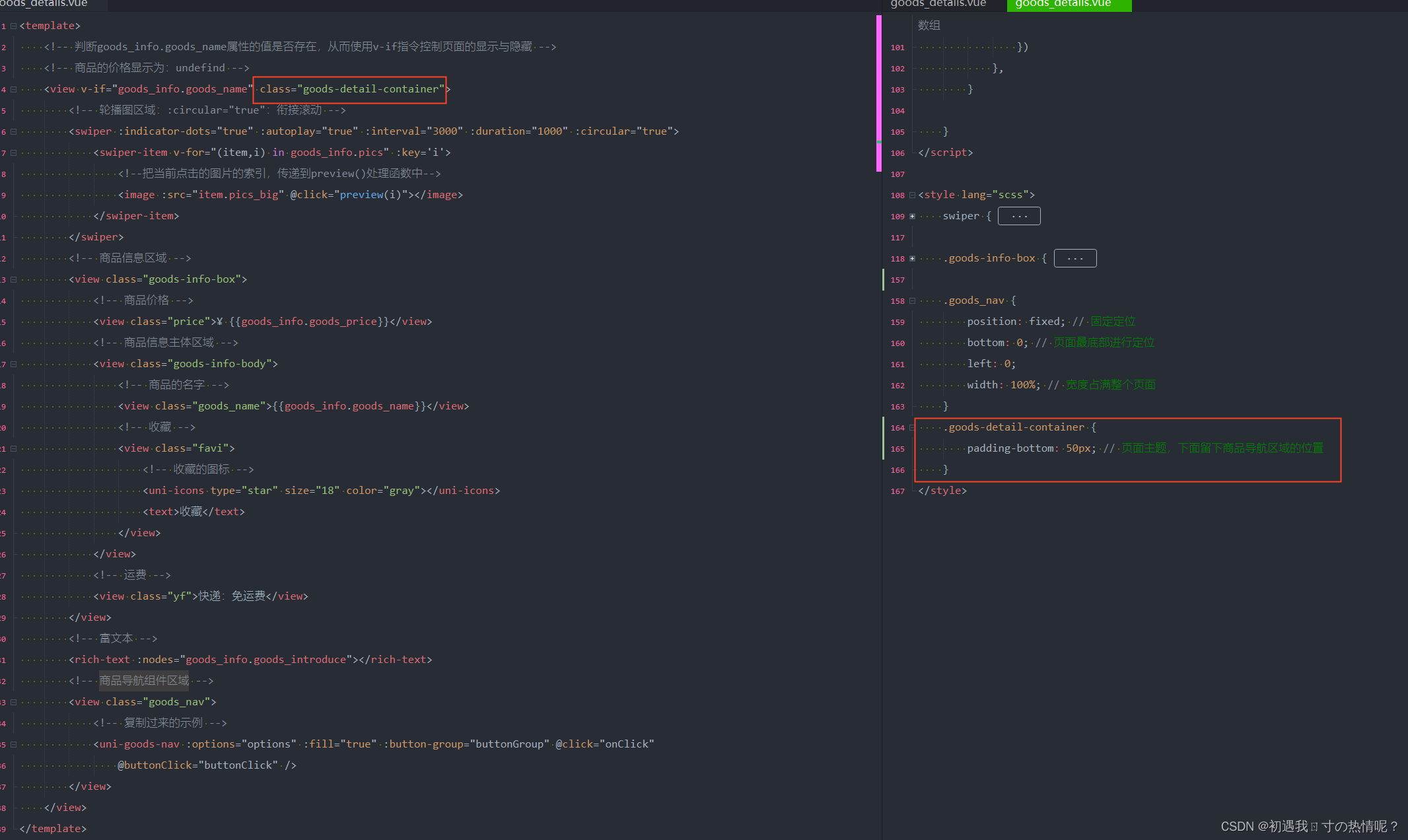Click the </style> closing tag
Screen dimensions: 1408x840
point(942,491)
